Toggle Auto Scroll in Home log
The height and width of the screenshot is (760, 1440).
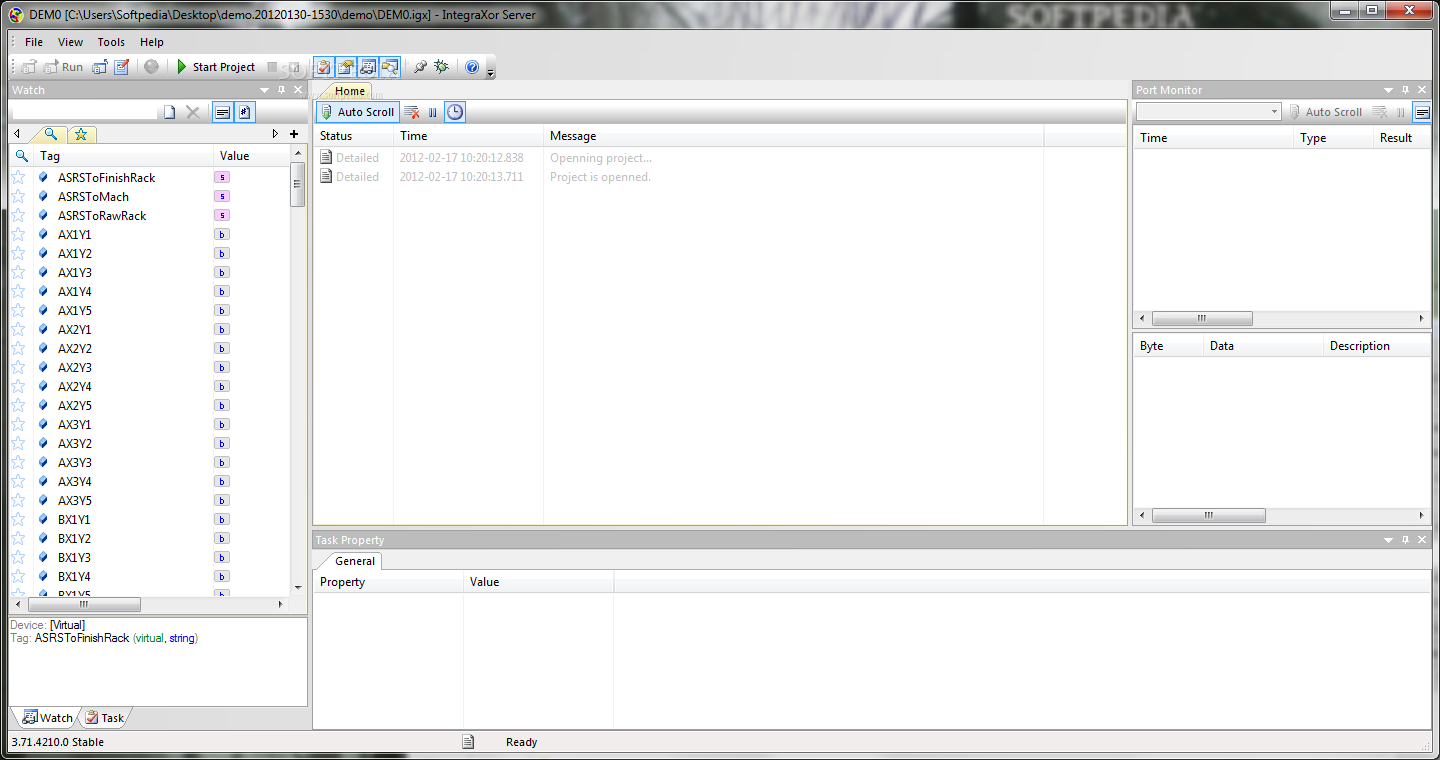click(358, 112)
